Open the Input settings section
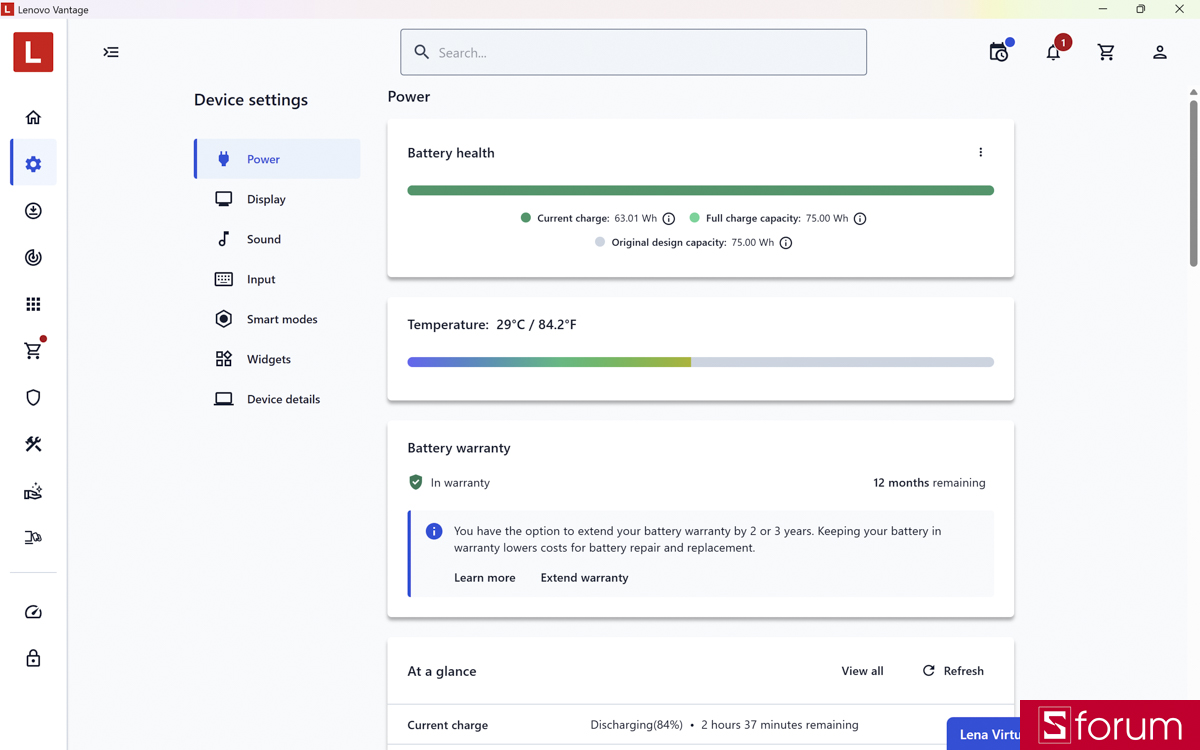 point(277,279)
